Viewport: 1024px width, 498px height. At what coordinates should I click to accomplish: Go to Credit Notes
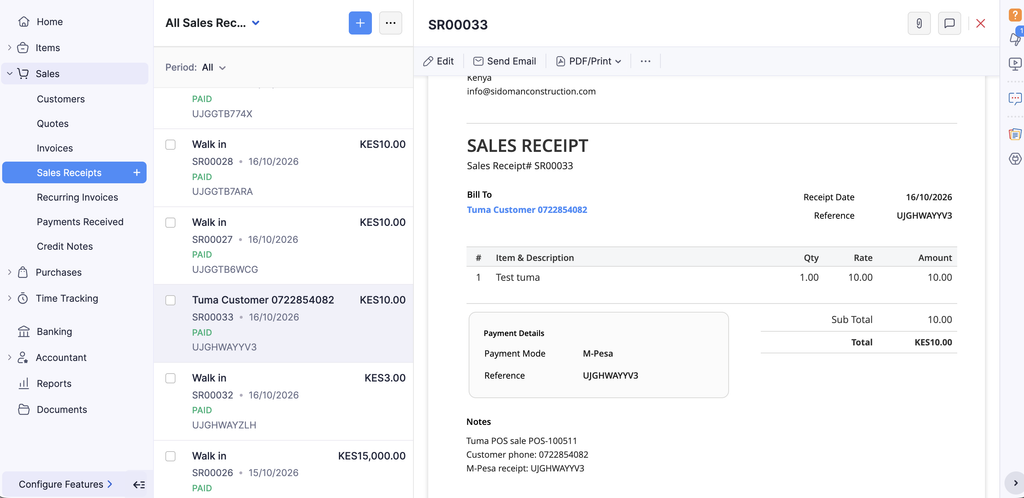click(x=65, y=246)
